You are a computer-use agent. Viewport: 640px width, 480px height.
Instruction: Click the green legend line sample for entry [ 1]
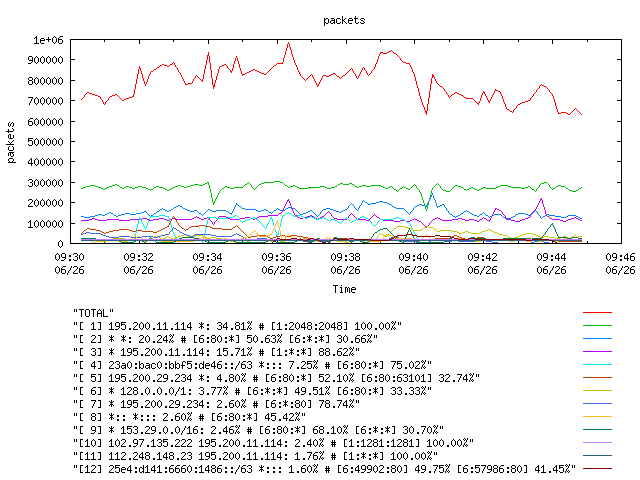click(598, 326)
